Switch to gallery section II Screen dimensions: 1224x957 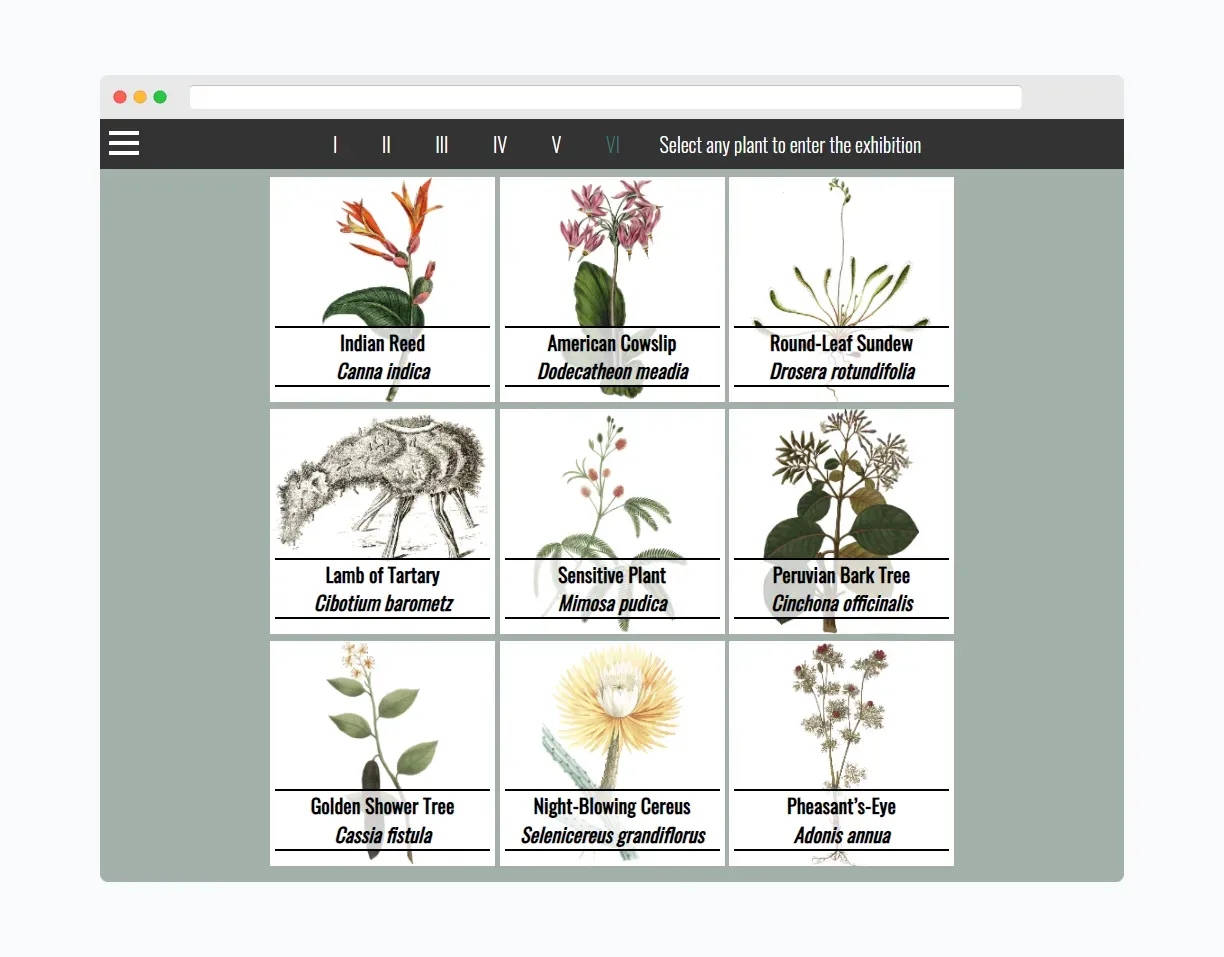(386, 144)
